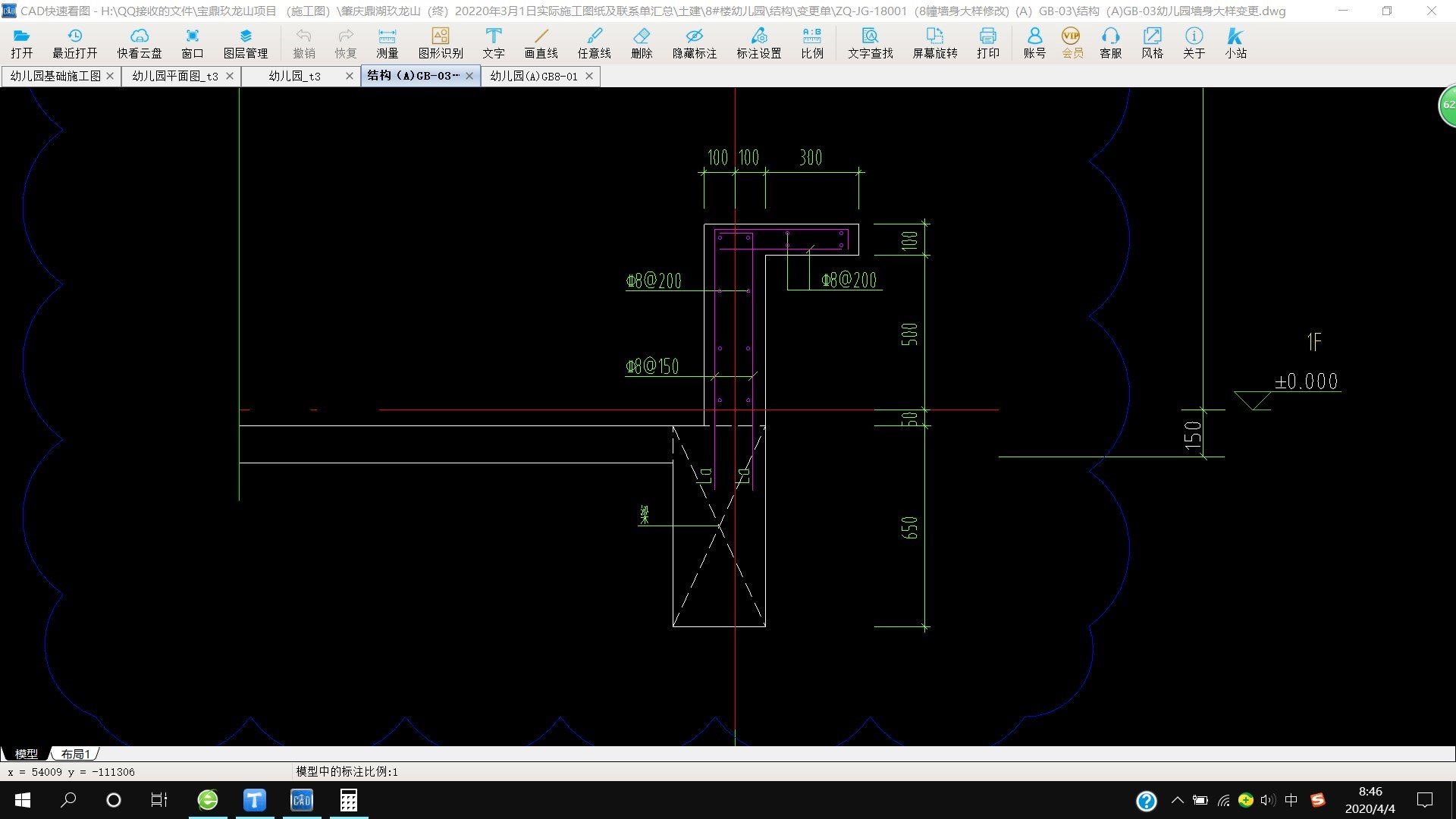Screen dimensions: 1456x819
Task: Open 文字查找 text search
Action: point(871,43)
